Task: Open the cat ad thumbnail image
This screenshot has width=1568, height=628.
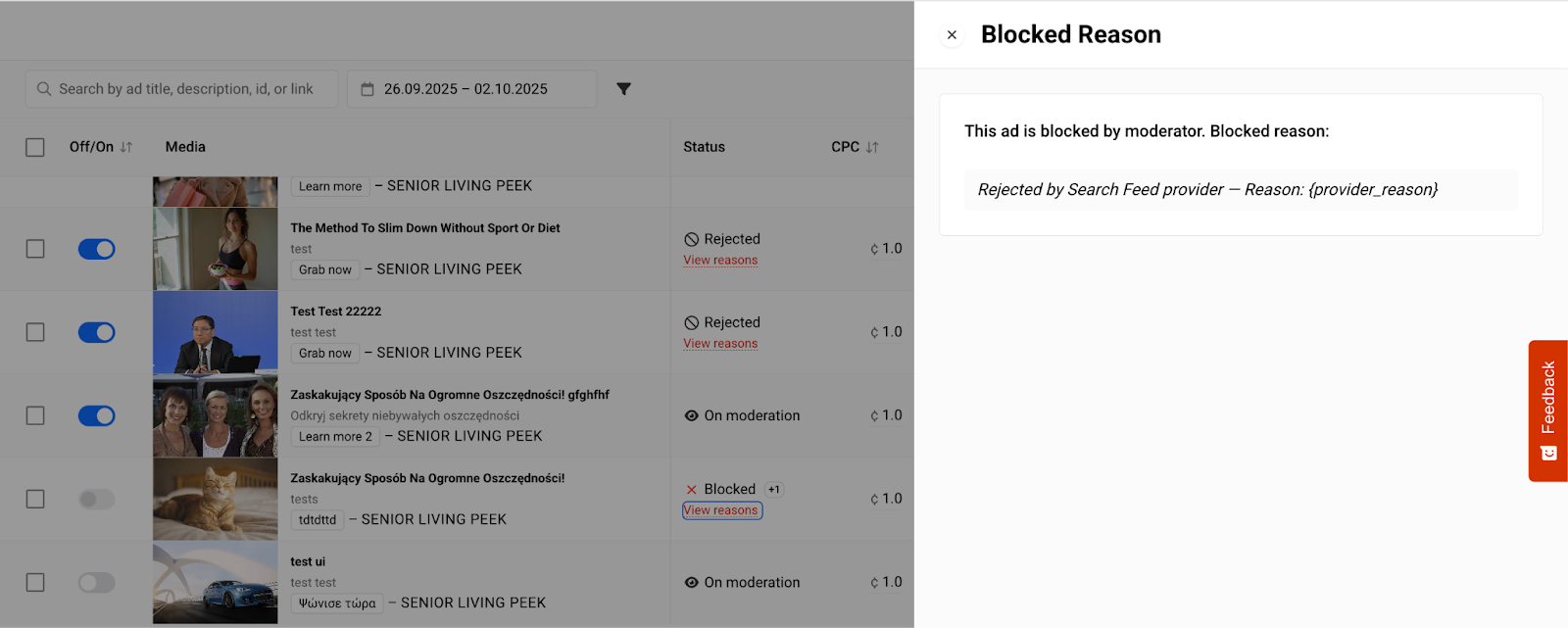Action: [216, 500]
